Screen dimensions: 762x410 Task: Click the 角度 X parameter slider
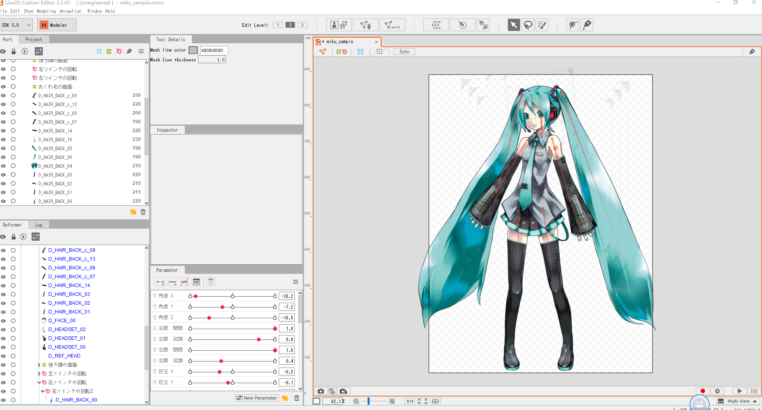[x=232, y=296]
